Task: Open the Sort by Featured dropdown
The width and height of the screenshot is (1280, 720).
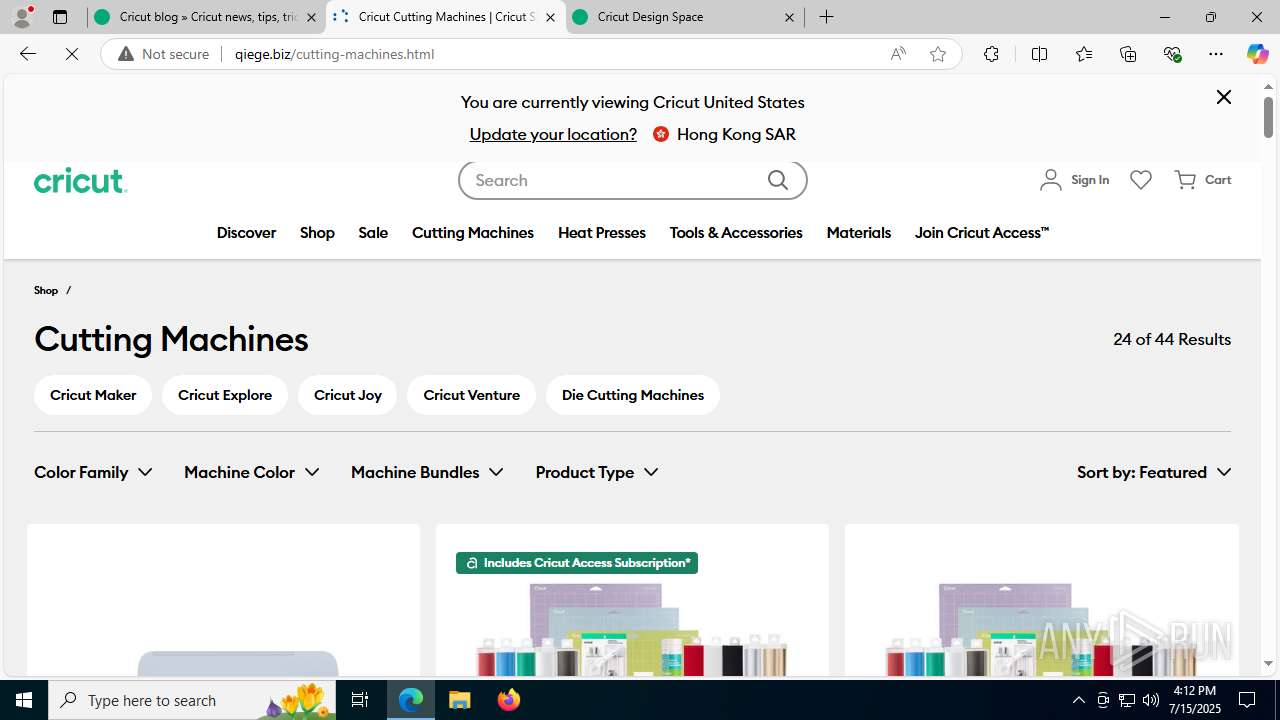Action: 1154,472
